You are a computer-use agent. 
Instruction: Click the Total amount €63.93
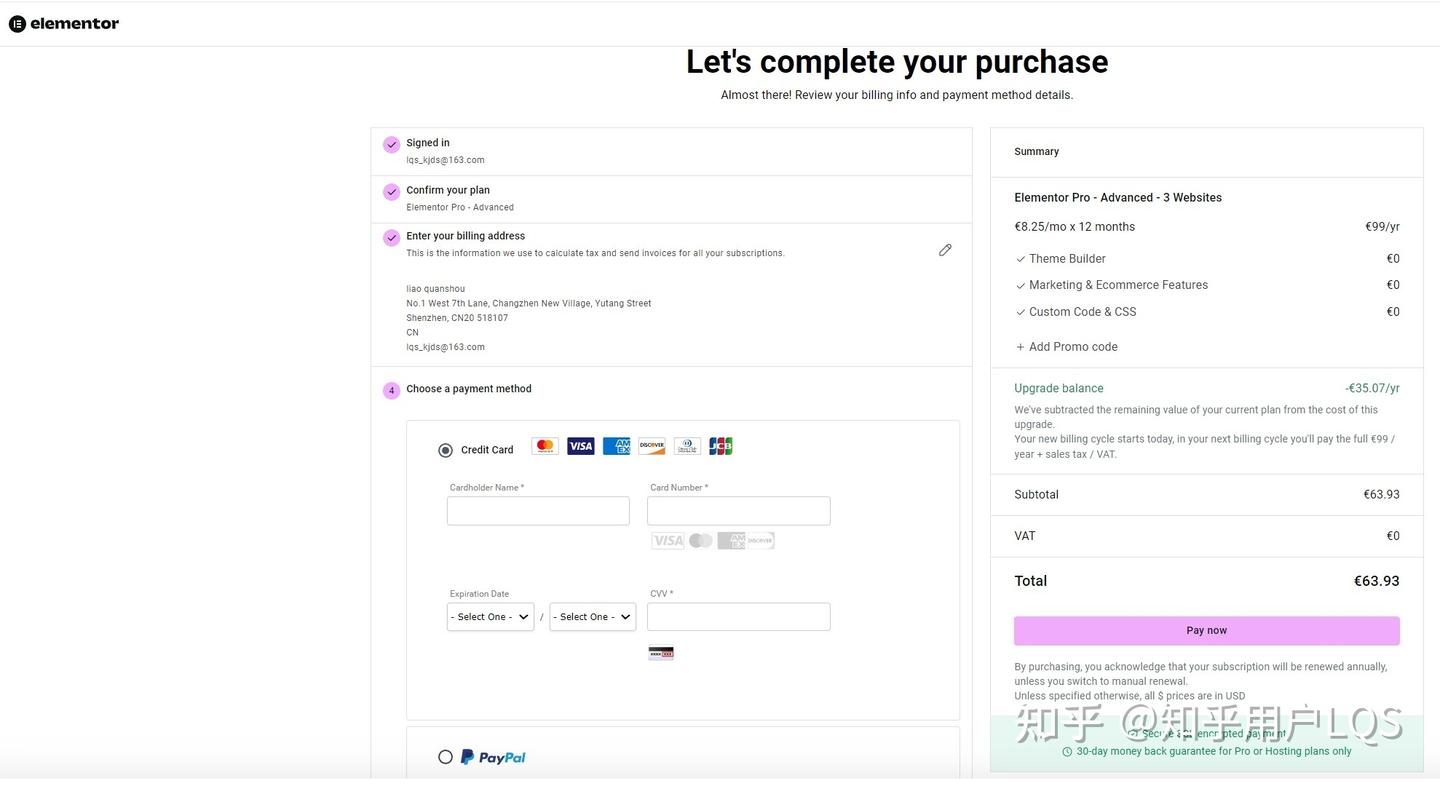[x=1377, y=581]
